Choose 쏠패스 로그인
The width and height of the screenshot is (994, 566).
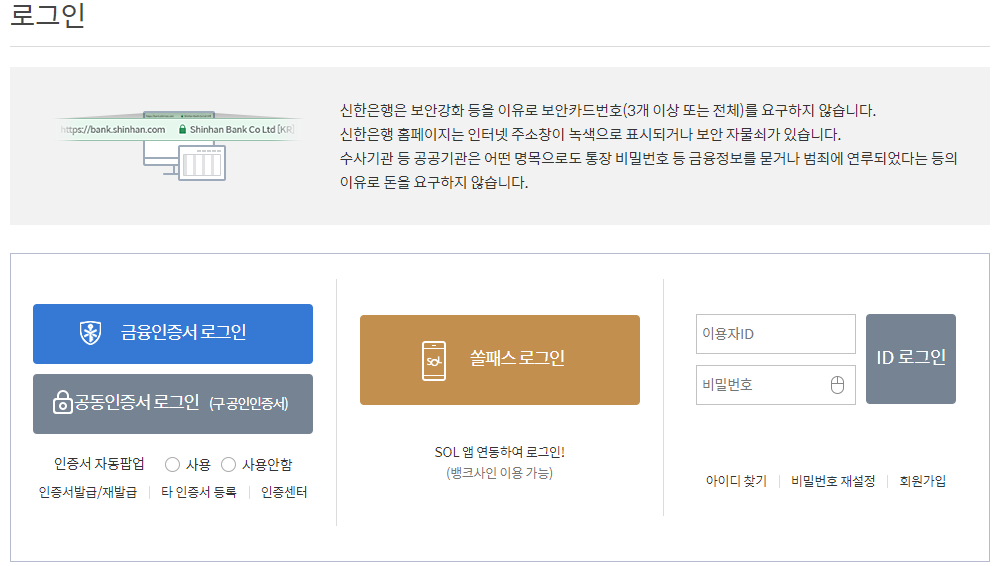click(500, 360)
